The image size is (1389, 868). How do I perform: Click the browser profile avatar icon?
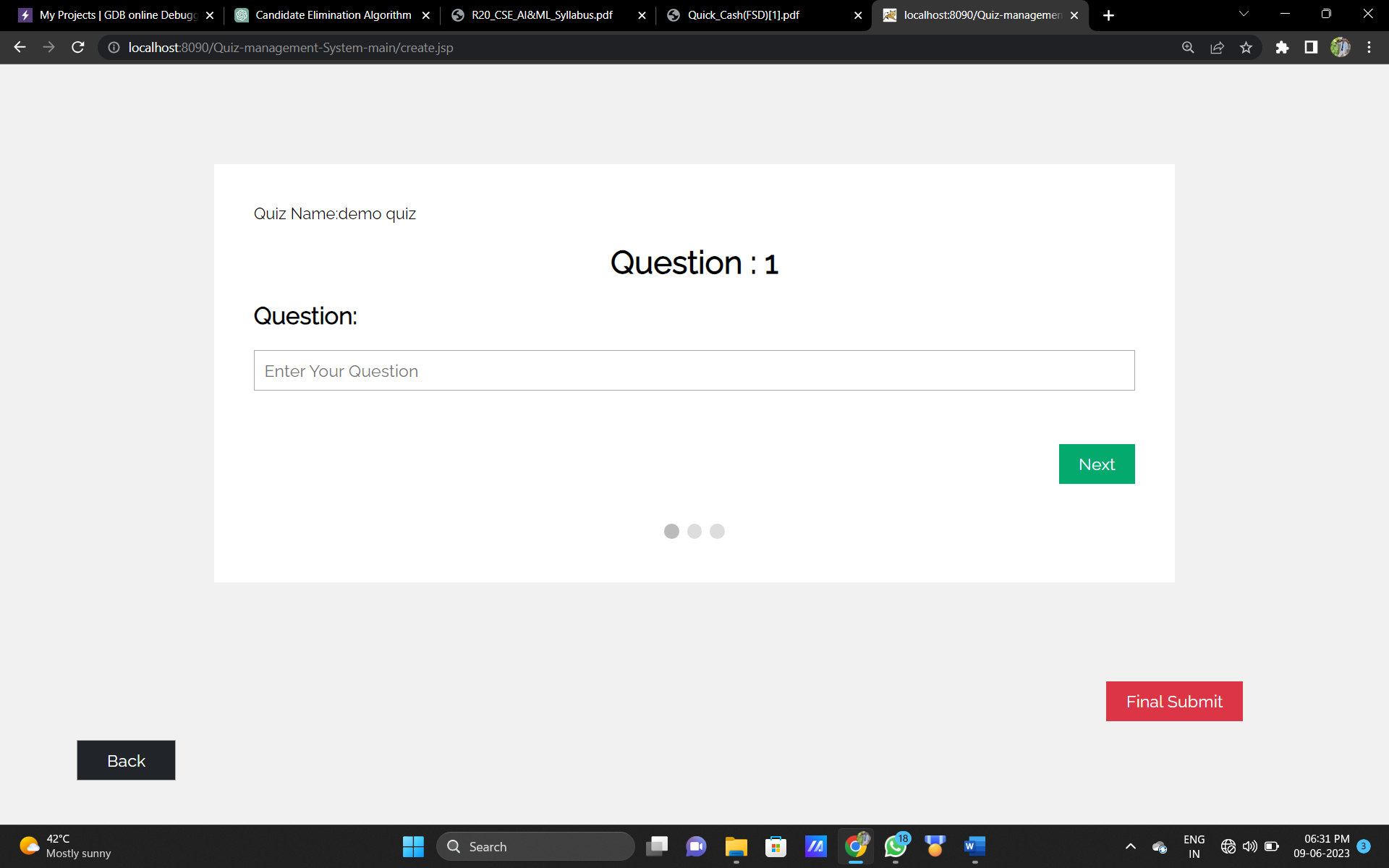click(1341, 47)
